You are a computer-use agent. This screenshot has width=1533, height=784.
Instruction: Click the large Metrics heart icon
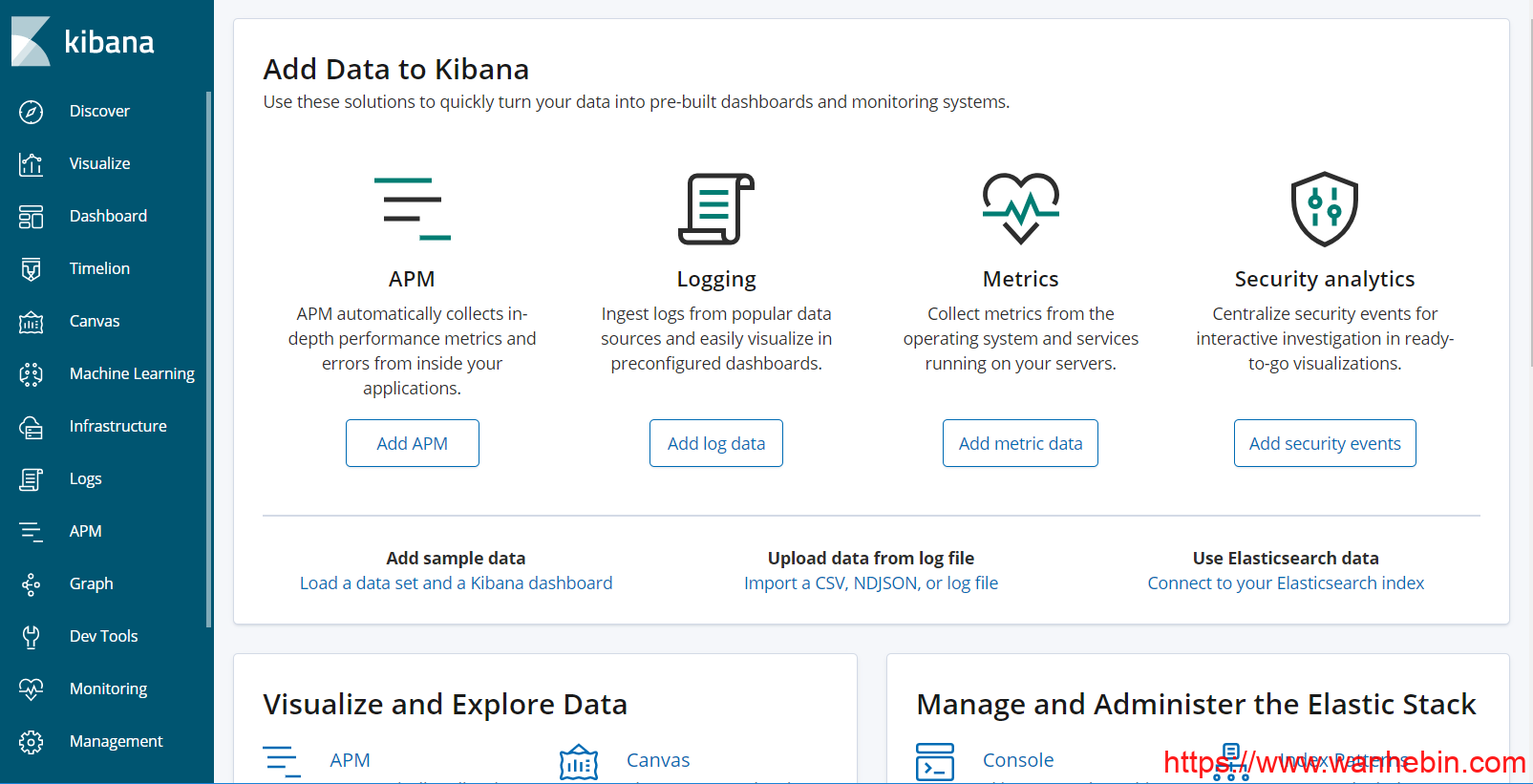(x=1021, y=208)
